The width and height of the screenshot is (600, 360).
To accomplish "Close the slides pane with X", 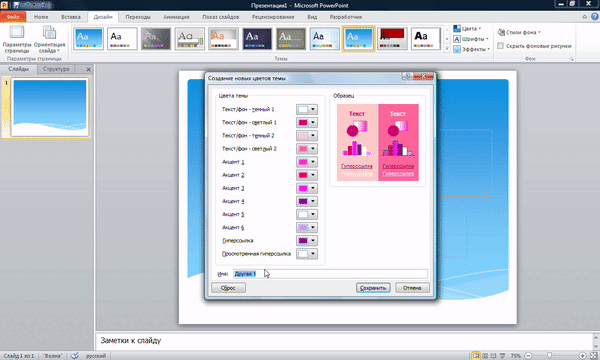I will click(x=88, y=69).
